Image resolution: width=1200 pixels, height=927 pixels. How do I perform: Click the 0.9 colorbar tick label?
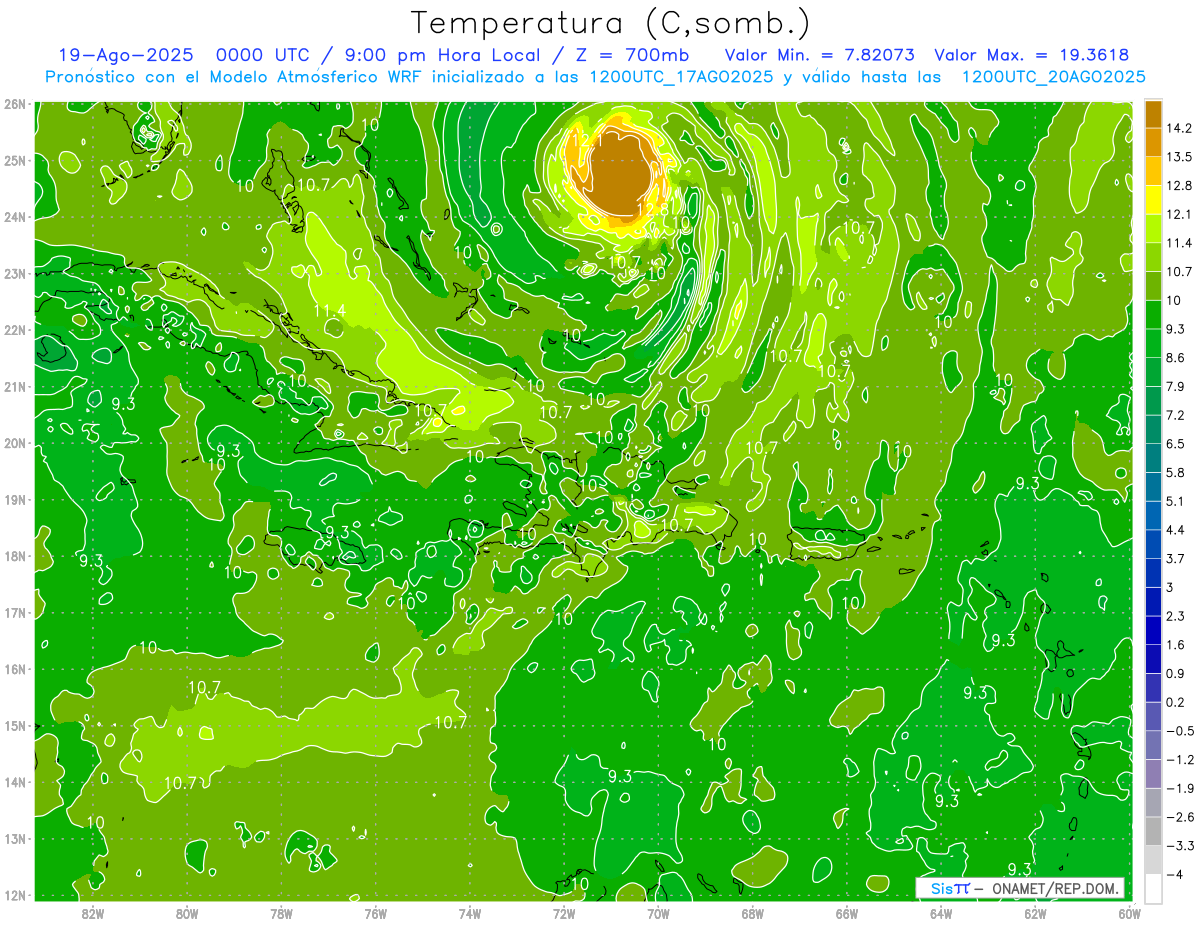click(x=1175, y=674)
